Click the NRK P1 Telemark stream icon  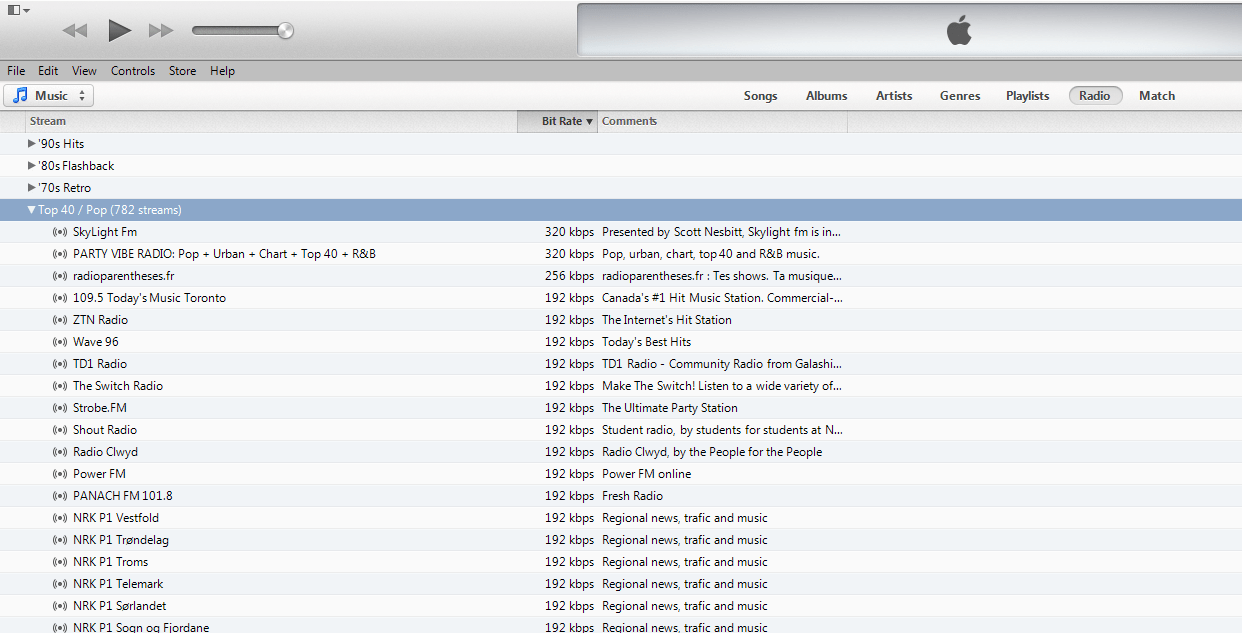point(60,584)
